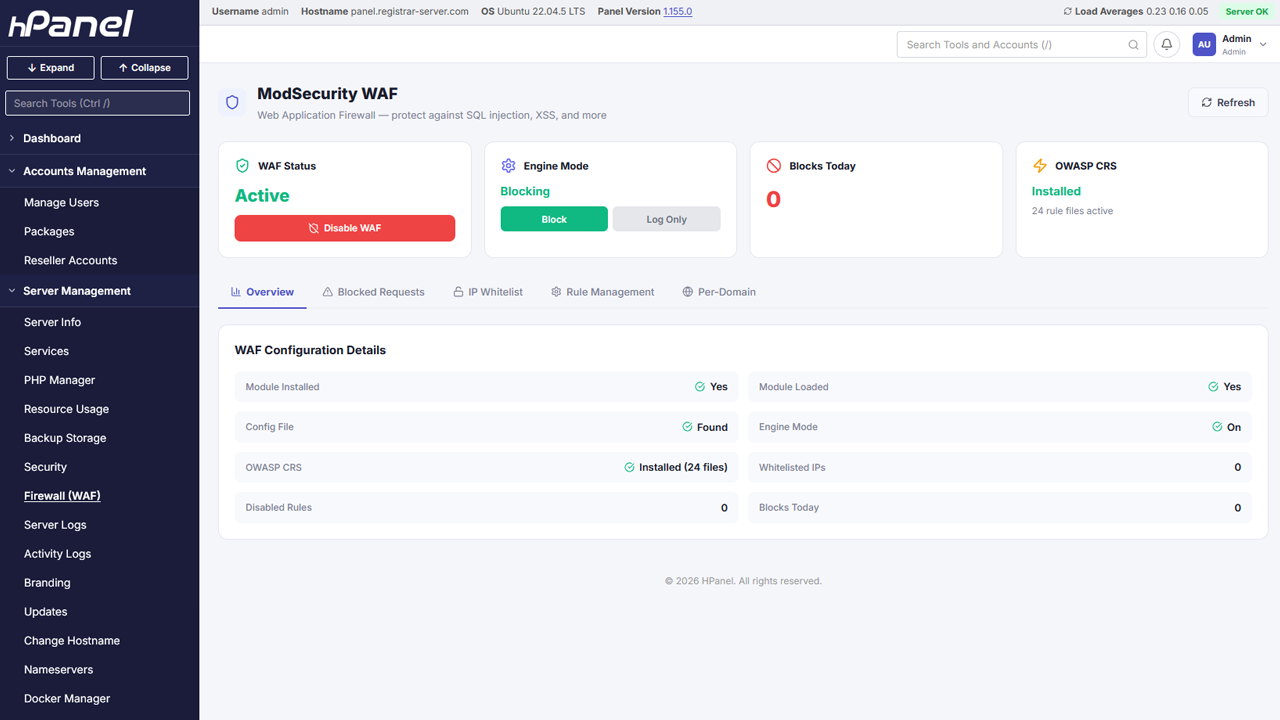1280x720 pixels.
Task: Open Reseller Accounts in sidebar
Action: (x=71, y=260)
